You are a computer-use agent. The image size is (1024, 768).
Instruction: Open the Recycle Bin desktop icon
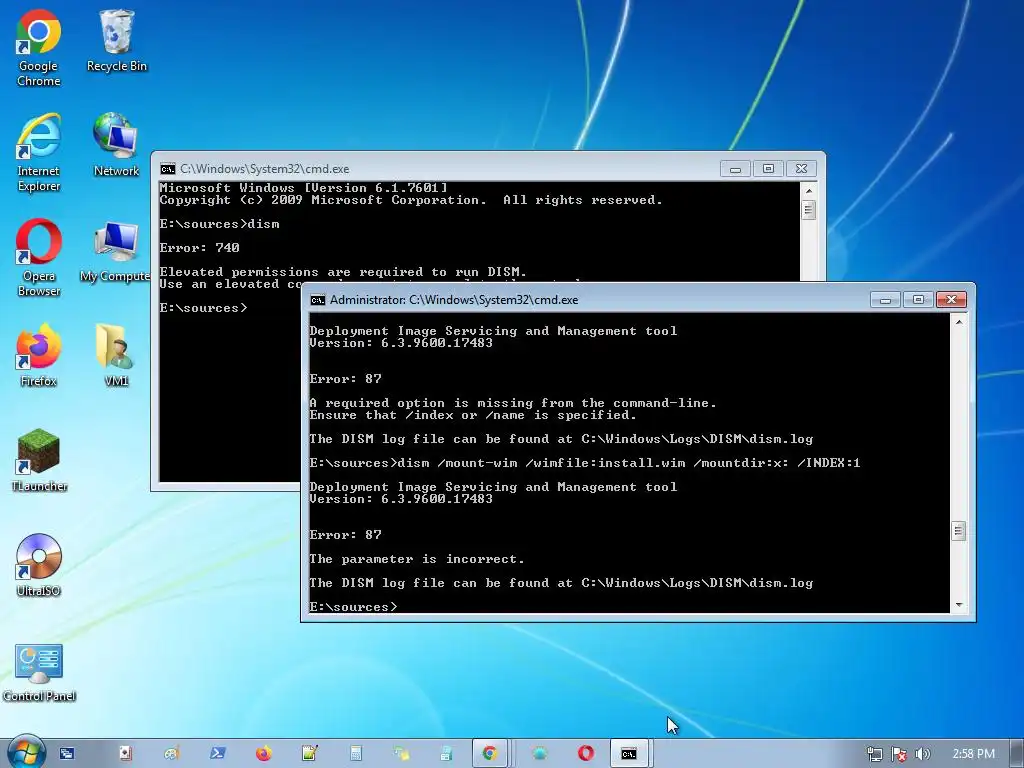[116, 41]
